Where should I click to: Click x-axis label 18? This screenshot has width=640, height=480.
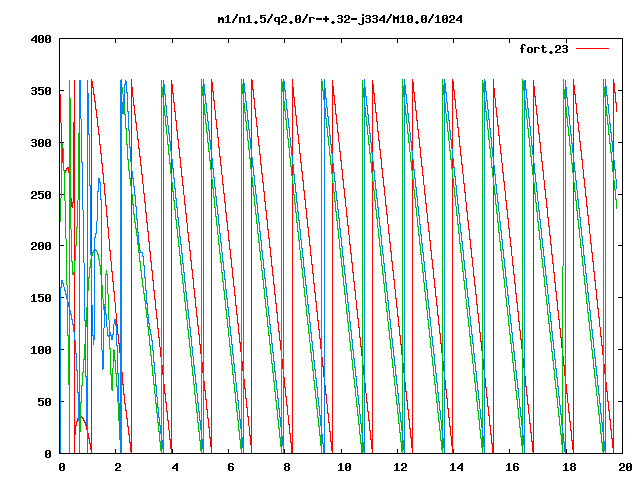click(569, 467)
